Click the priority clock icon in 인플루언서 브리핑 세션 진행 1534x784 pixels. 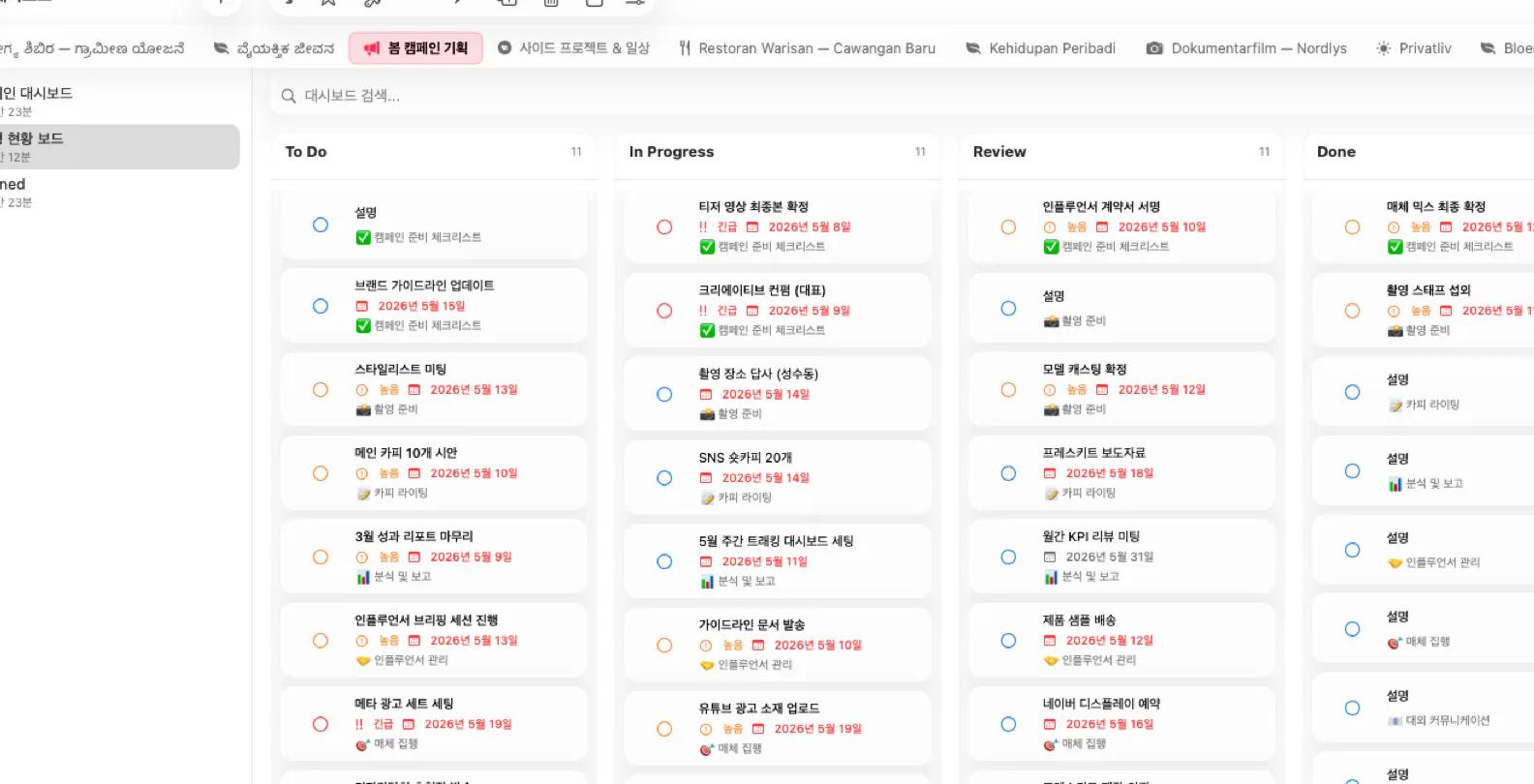tap(362, 641)
